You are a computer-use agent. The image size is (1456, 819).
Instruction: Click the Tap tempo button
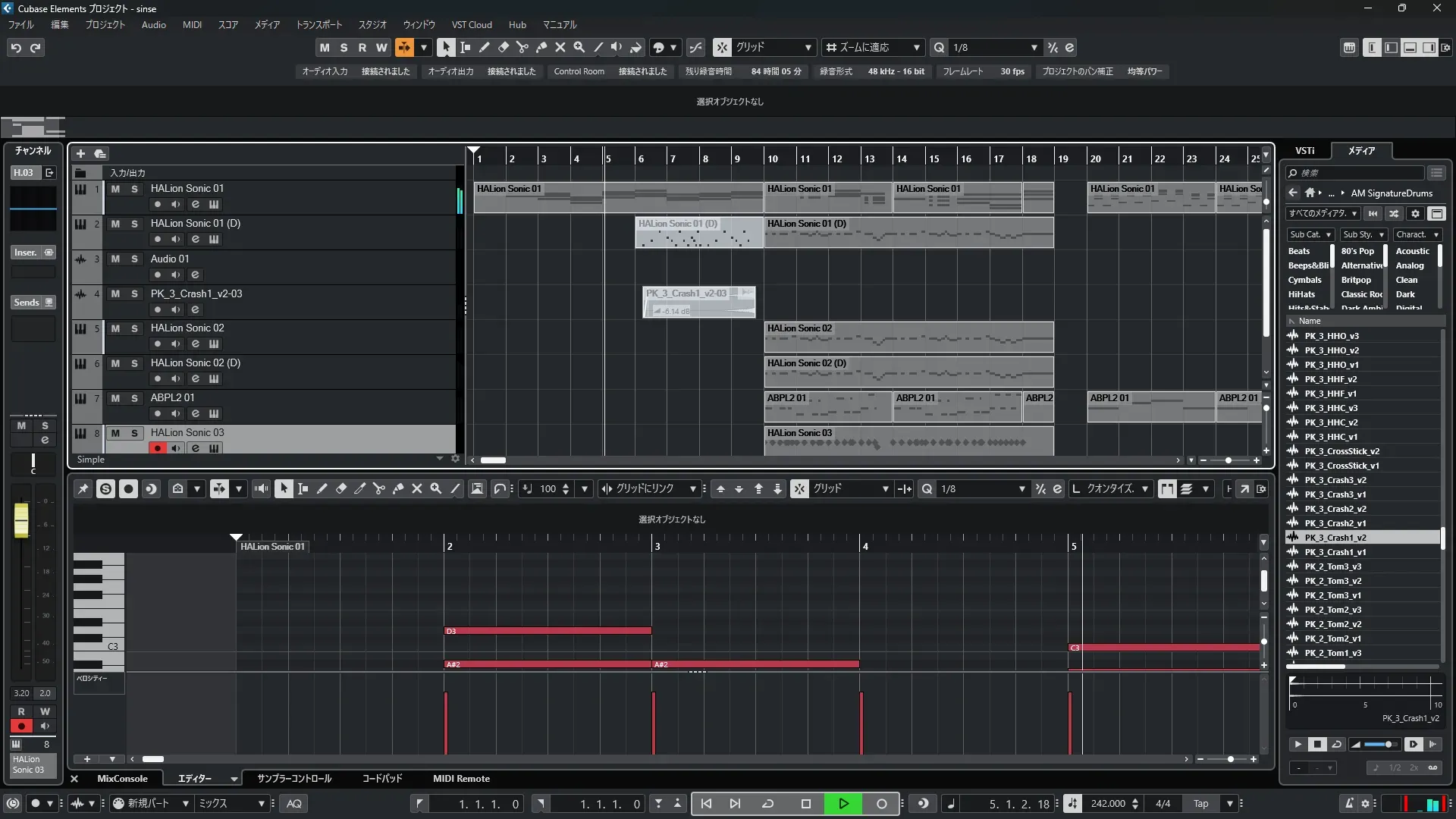click(1200, 803)
